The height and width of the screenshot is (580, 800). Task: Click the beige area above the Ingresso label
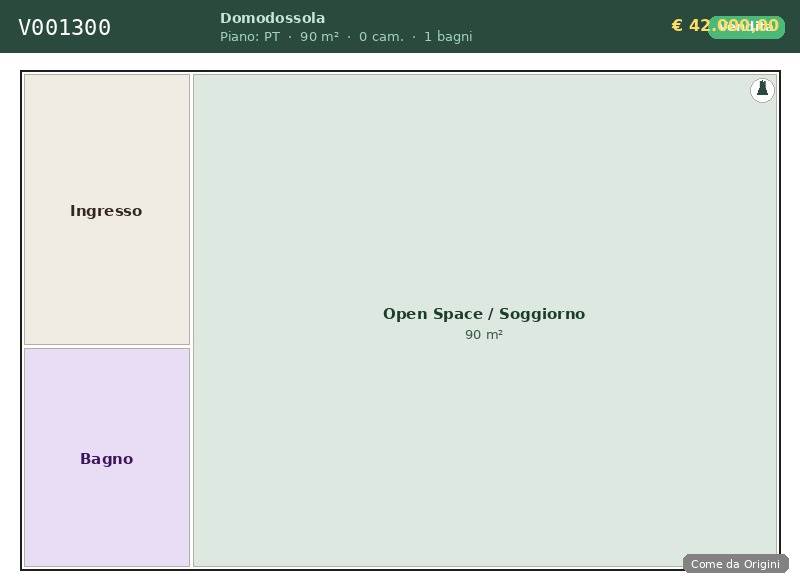[x=106, y=130]
